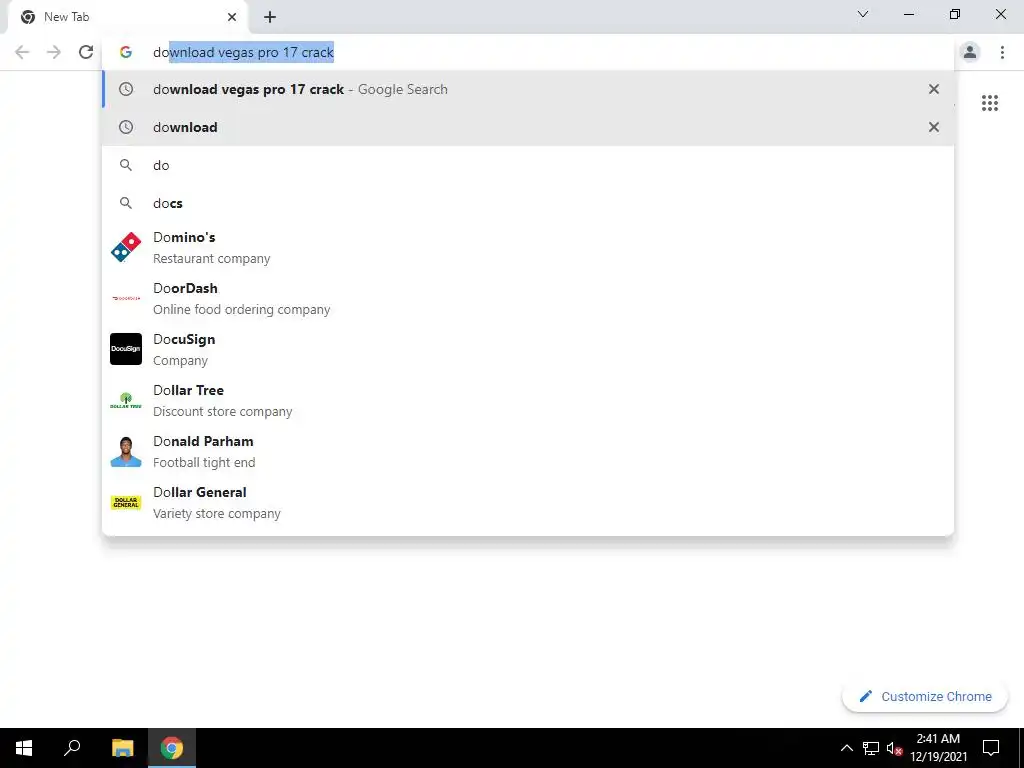The image size is (1024, 768).
Task: Select the Donald Parham suggestion
Action: [528, 451]
